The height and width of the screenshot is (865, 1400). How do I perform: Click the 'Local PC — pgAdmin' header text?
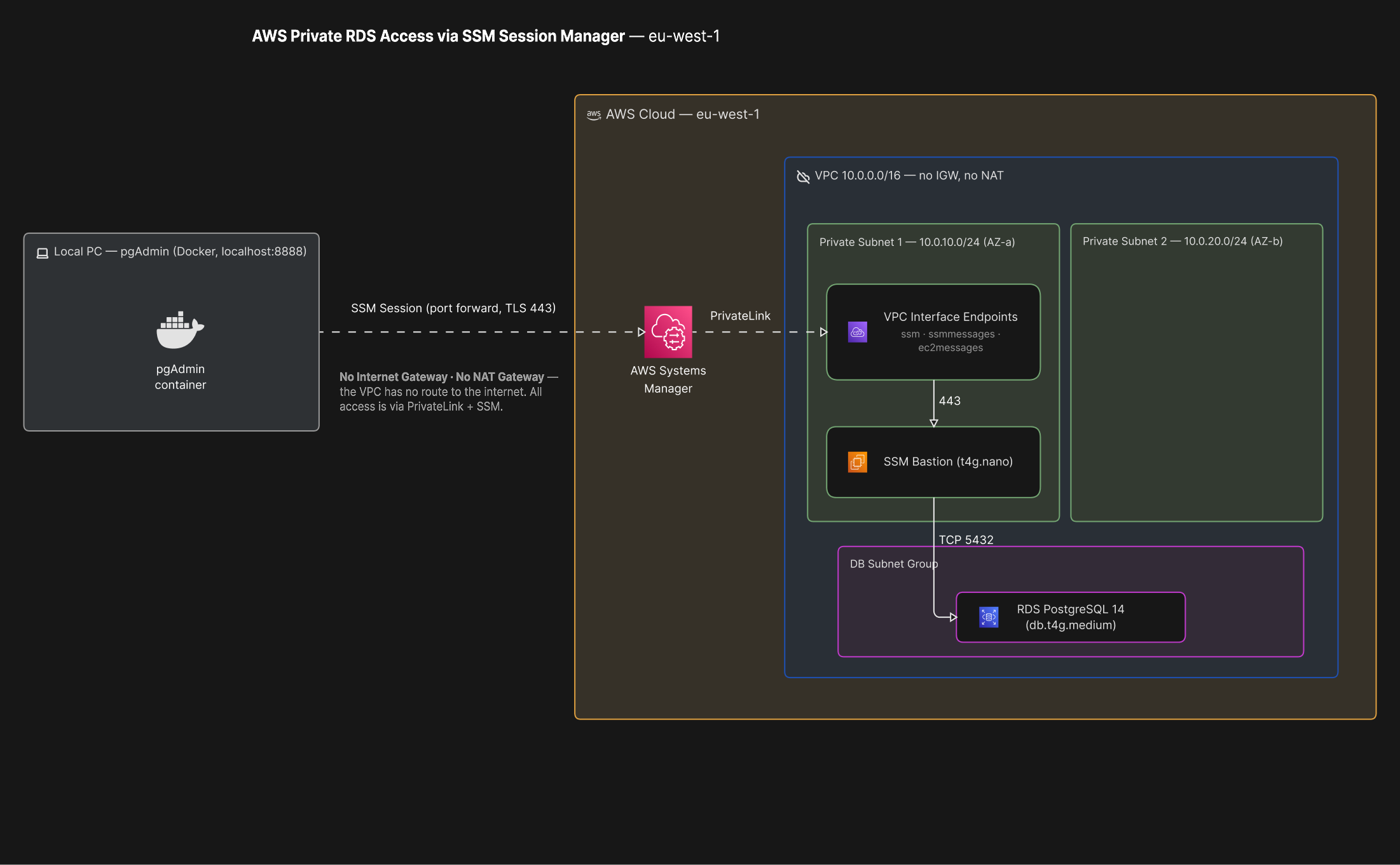coord(180,252)
